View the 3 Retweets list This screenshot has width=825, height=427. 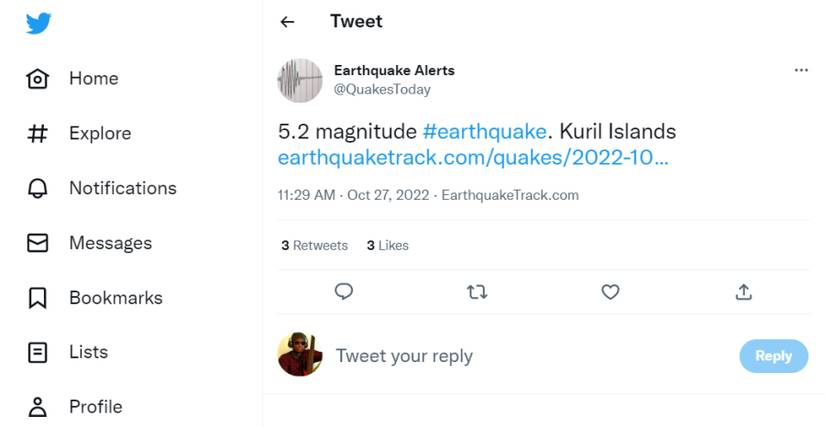[314, 245]
